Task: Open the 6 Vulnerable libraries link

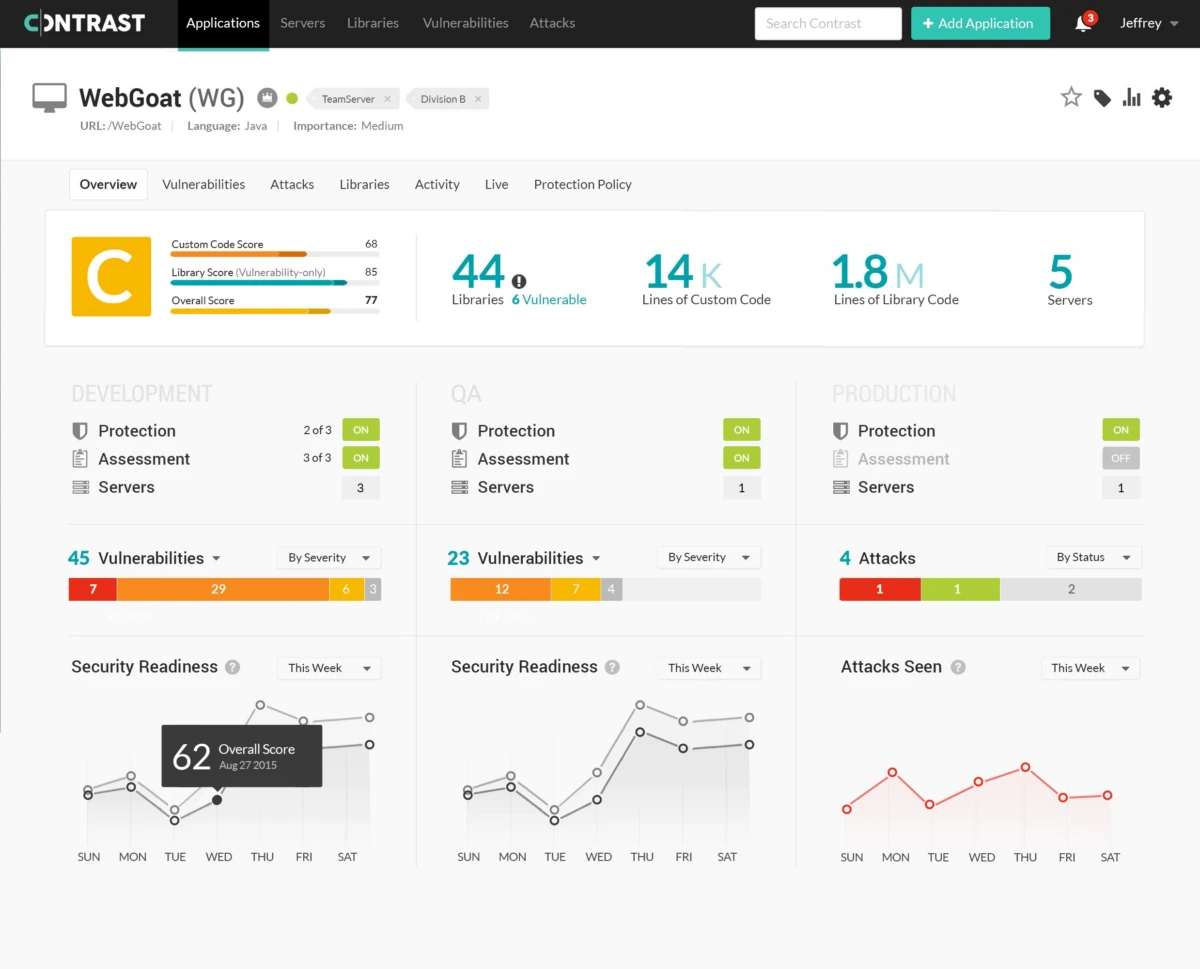Action: click(x=549, y=299)
